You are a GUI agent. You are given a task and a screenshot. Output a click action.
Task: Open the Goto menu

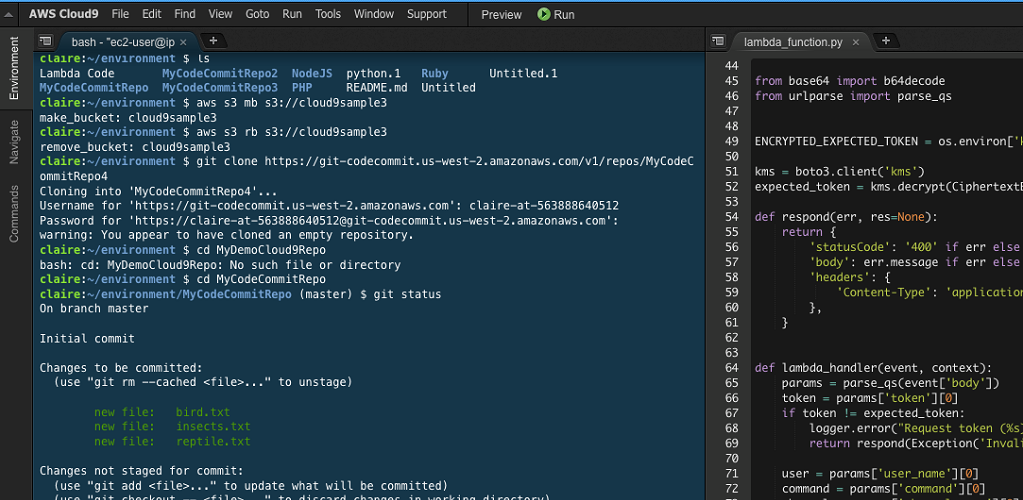(x=257, y=14)
